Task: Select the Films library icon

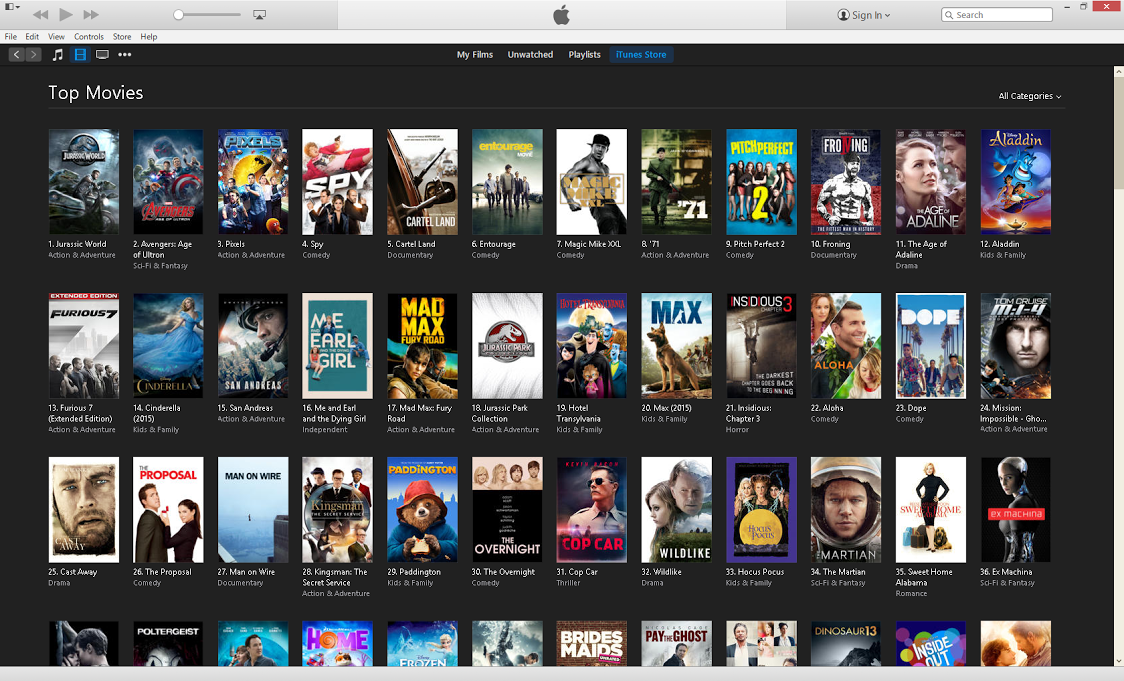Action: tap(80, 54)
